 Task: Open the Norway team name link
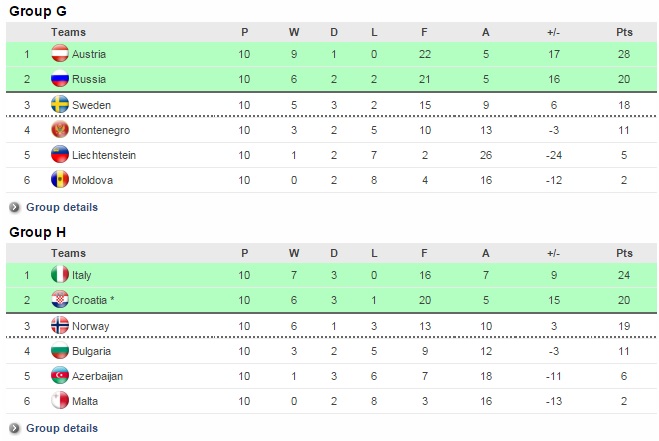click(91, 326)
